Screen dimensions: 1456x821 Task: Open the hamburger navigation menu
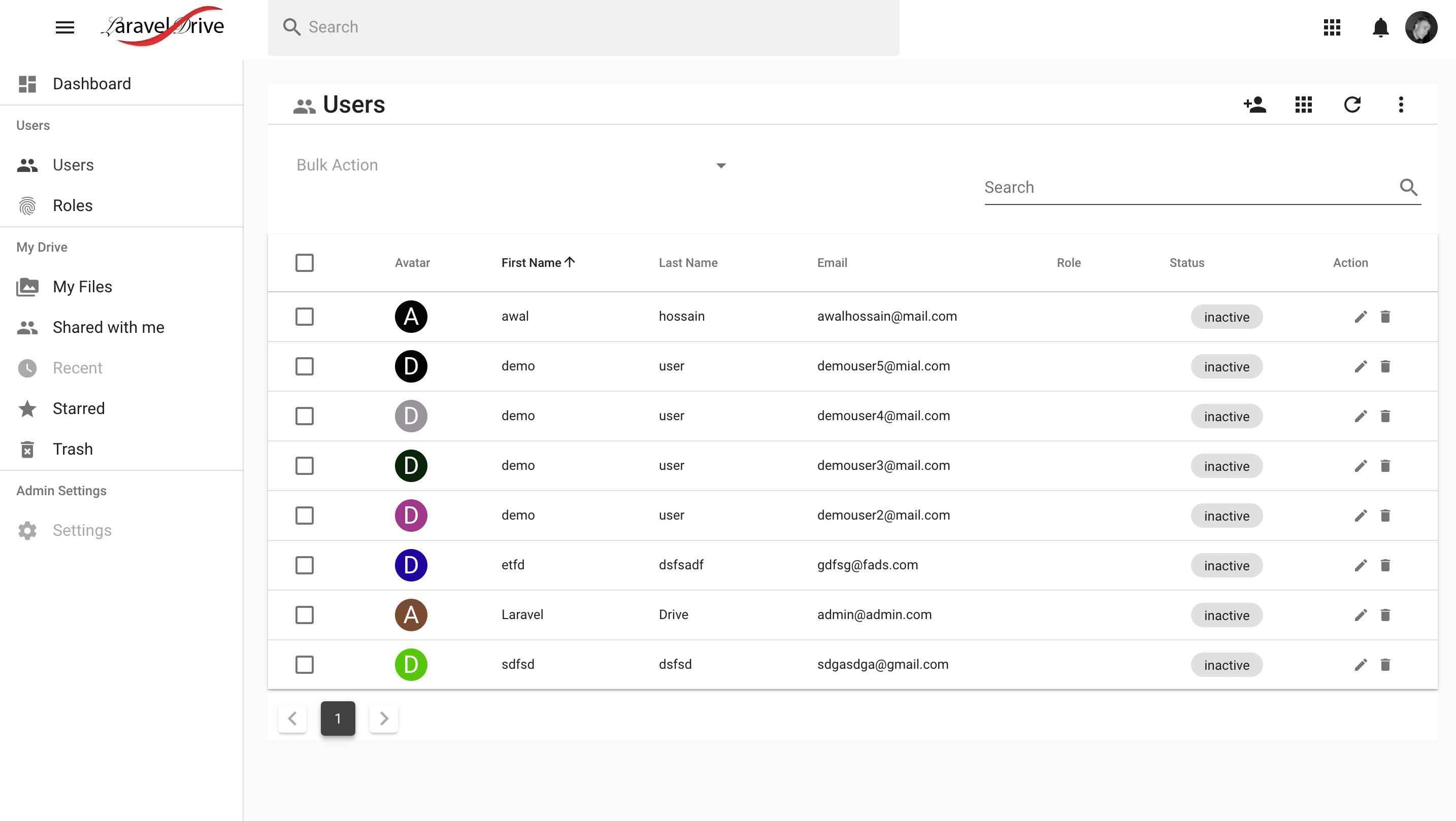point(65,27)
